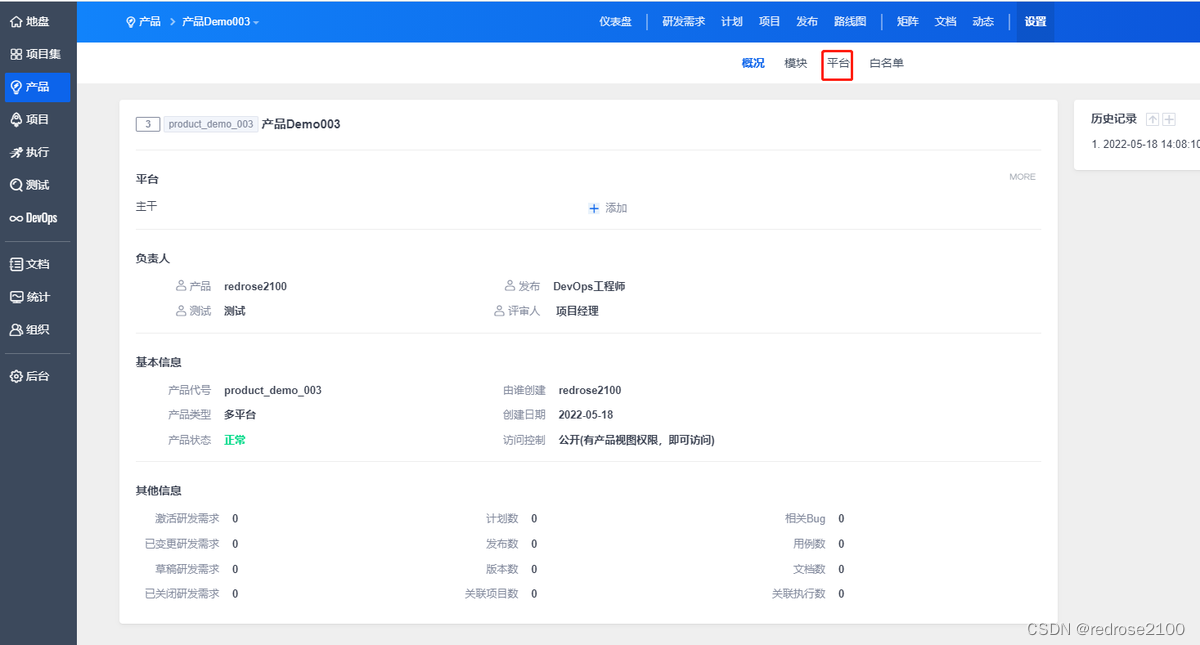
Task: Click person icon beside 产品 owner in 负责人
Action: pyautogui.click(x=181, y=286)
